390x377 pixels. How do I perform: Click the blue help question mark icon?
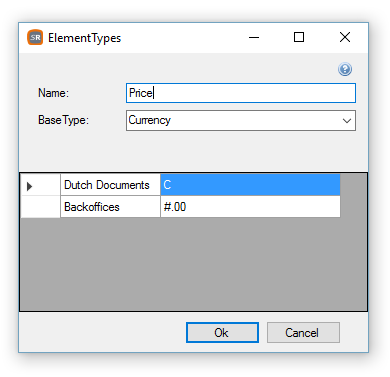345,69
